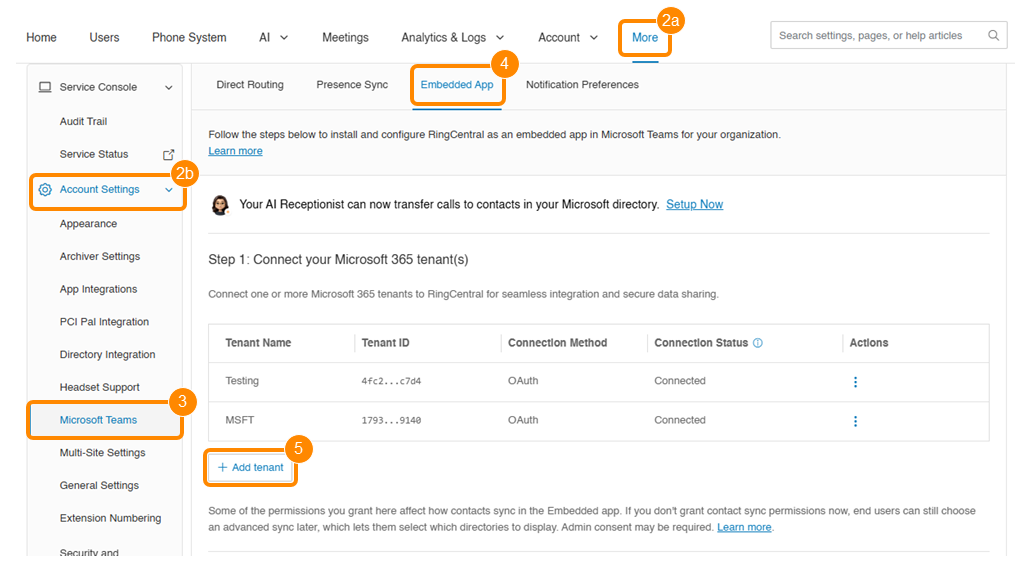Click the Connection Status column header
Viewport: 1034px width, 572px height.
point(701,343)
